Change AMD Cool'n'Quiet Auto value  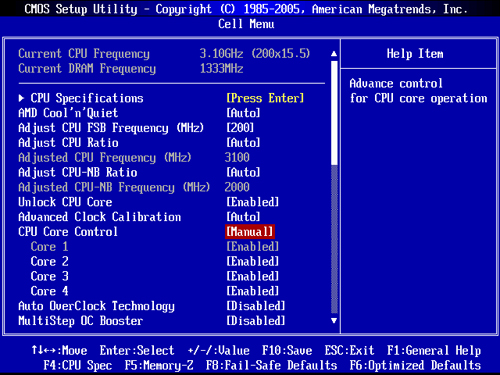click(x=243, y=113)
